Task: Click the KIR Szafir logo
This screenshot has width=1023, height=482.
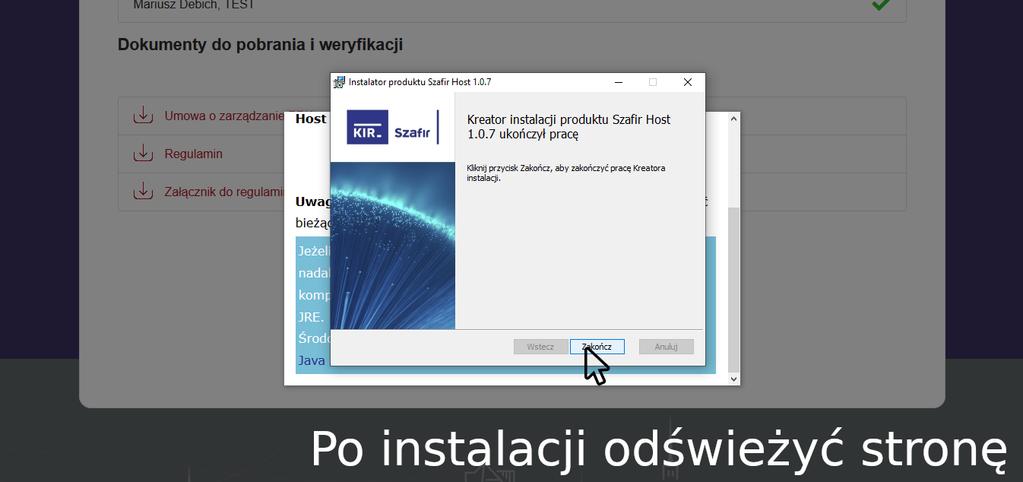Action: click(x=393, y=127)
